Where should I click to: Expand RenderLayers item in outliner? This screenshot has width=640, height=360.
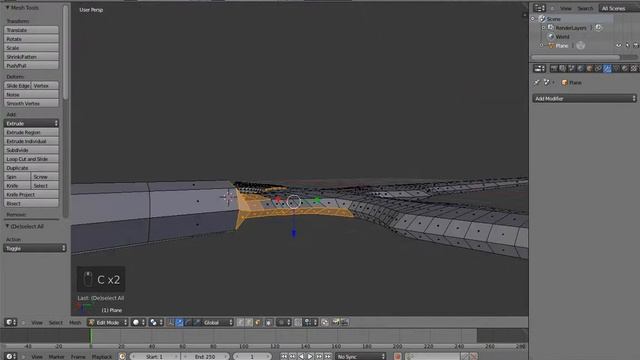coord(543,28)
